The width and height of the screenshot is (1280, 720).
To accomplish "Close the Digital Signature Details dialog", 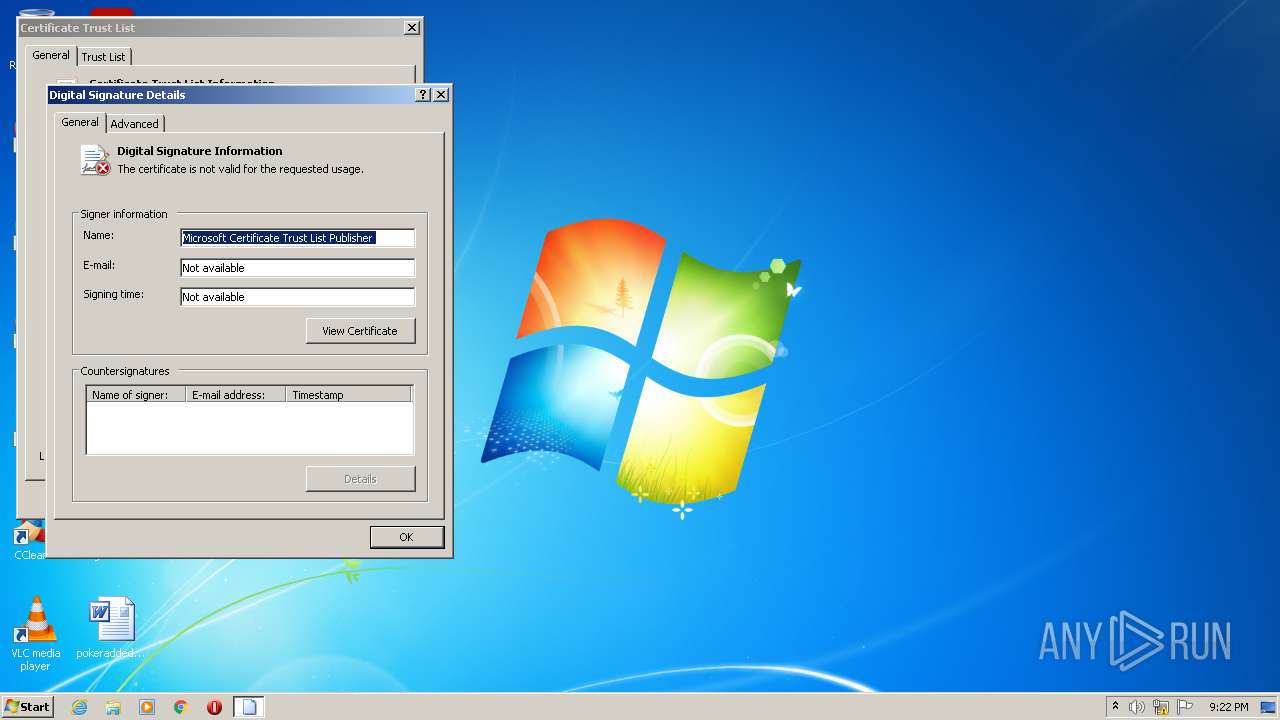I will click(x=441, y=94).
